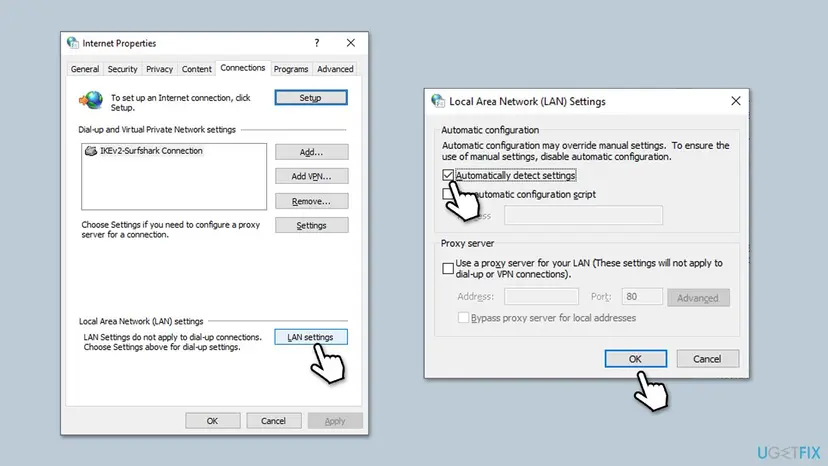This screenshot has height=466, width=828.
Task: Click the Settings button for dial-up connections
Action: pyautogui.click(x=312, y=226)
